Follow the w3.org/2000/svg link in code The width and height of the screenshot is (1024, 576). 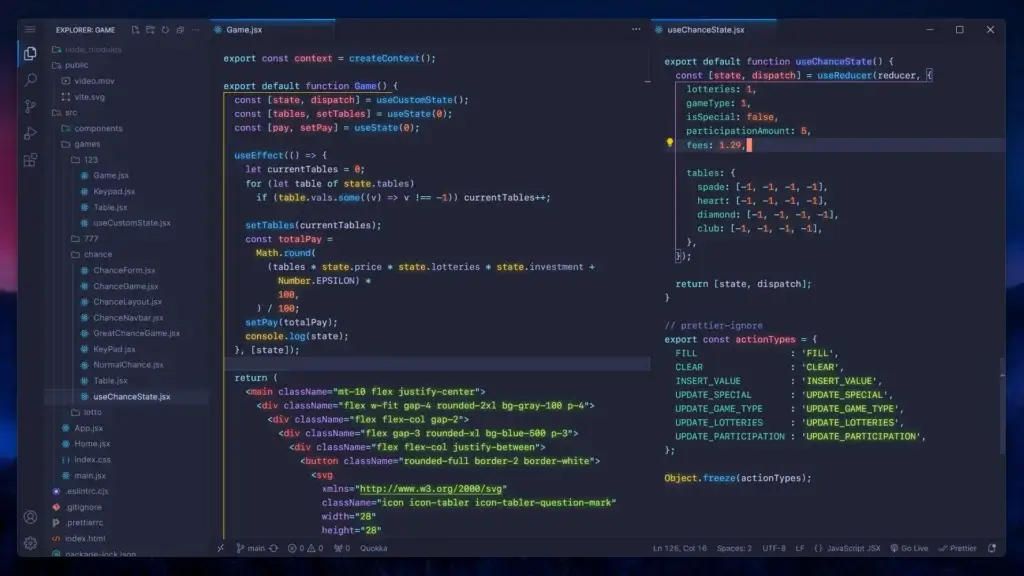point(431,489)
